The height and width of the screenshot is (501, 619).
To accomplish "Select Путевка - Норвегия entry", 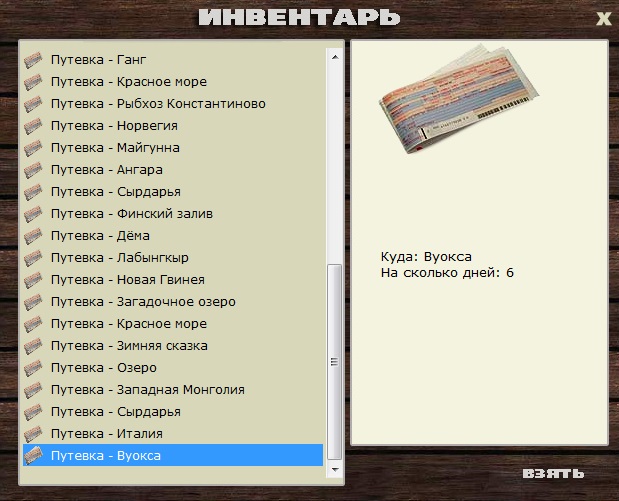I will pos(173,126).
